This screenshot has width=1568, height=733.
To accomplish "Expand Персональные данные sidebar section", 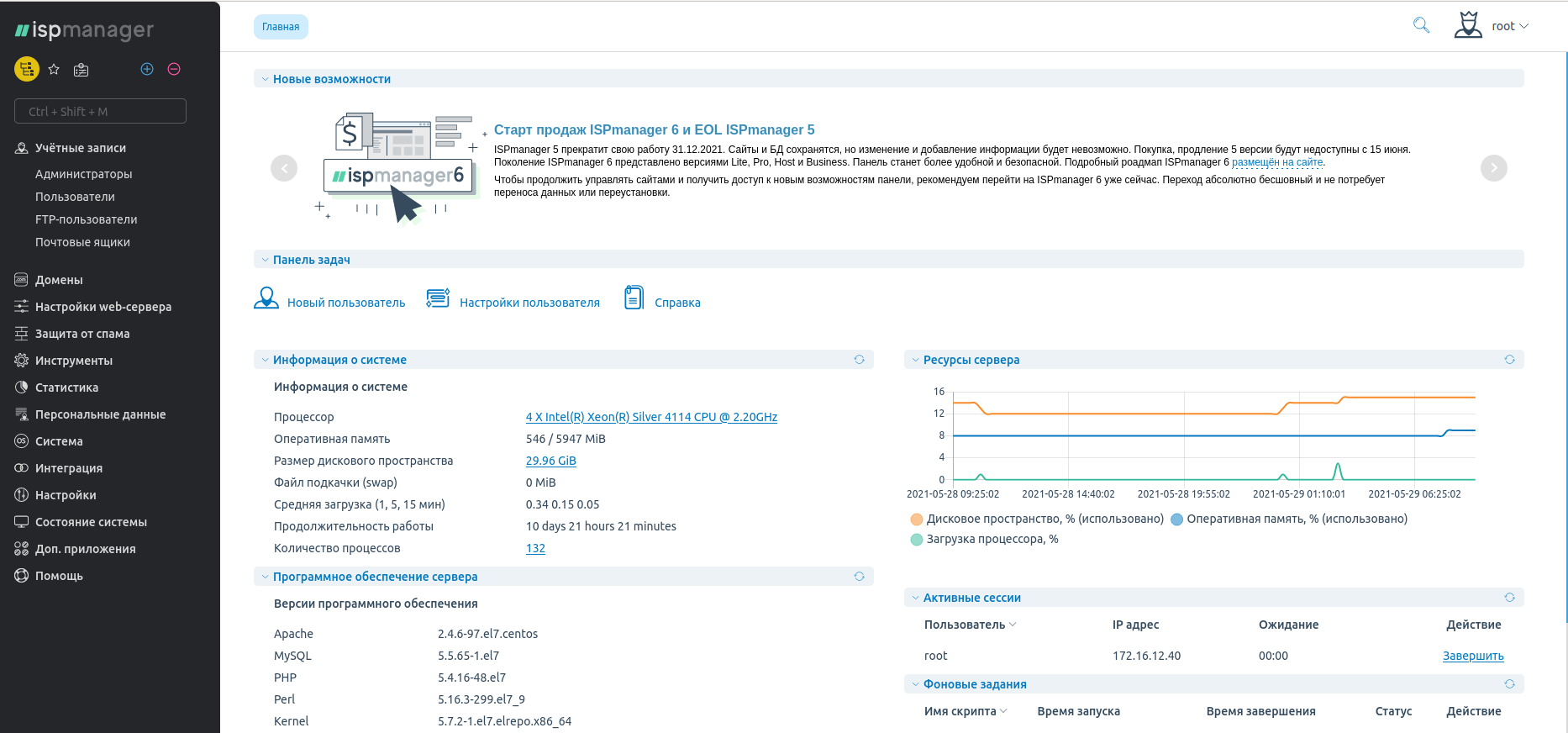I will pyautogui.click(x=100, y=414).
